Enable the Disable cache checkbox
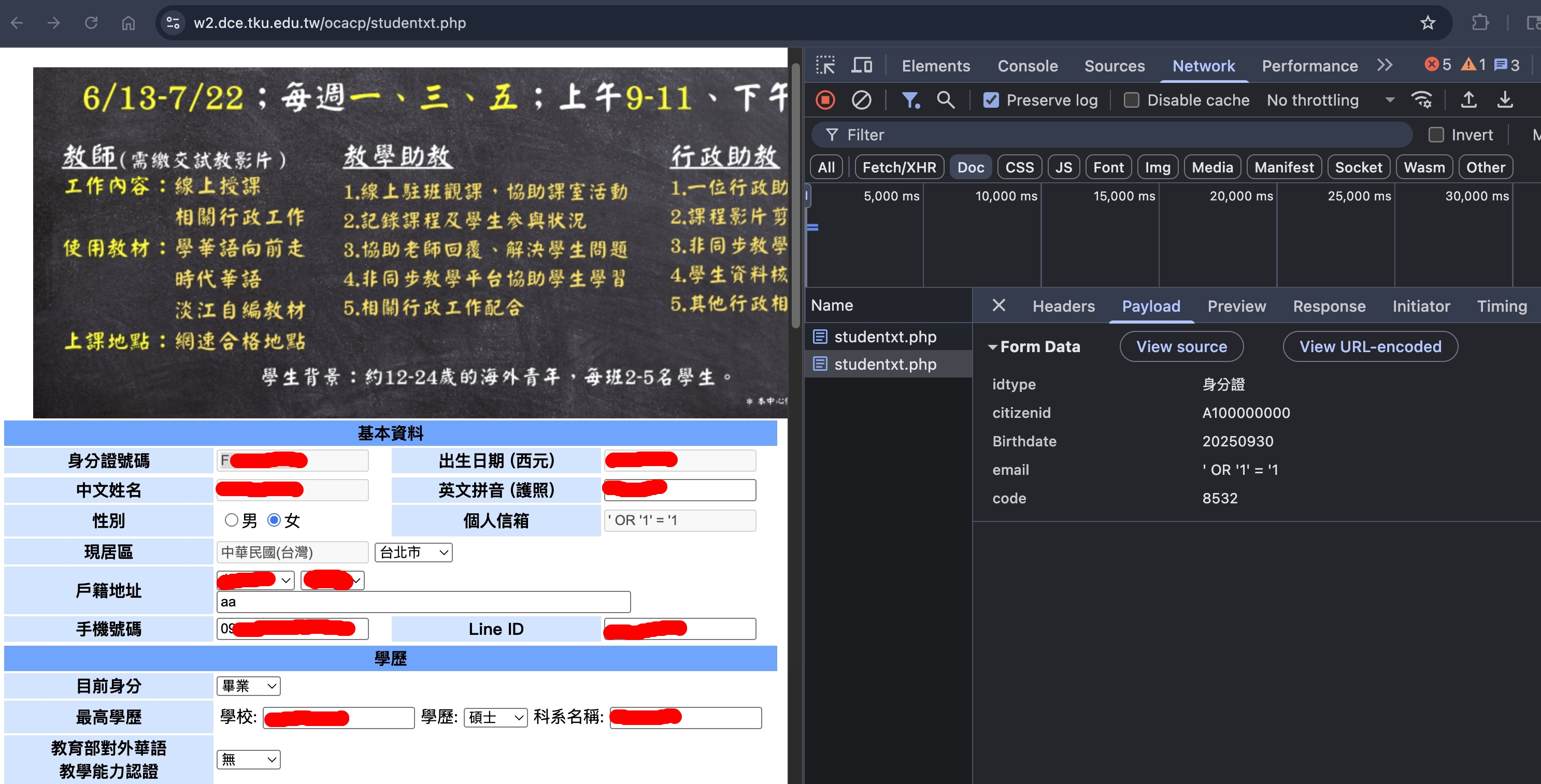The height and width of the screenshot is (784, 1541). click(1131, 100)
